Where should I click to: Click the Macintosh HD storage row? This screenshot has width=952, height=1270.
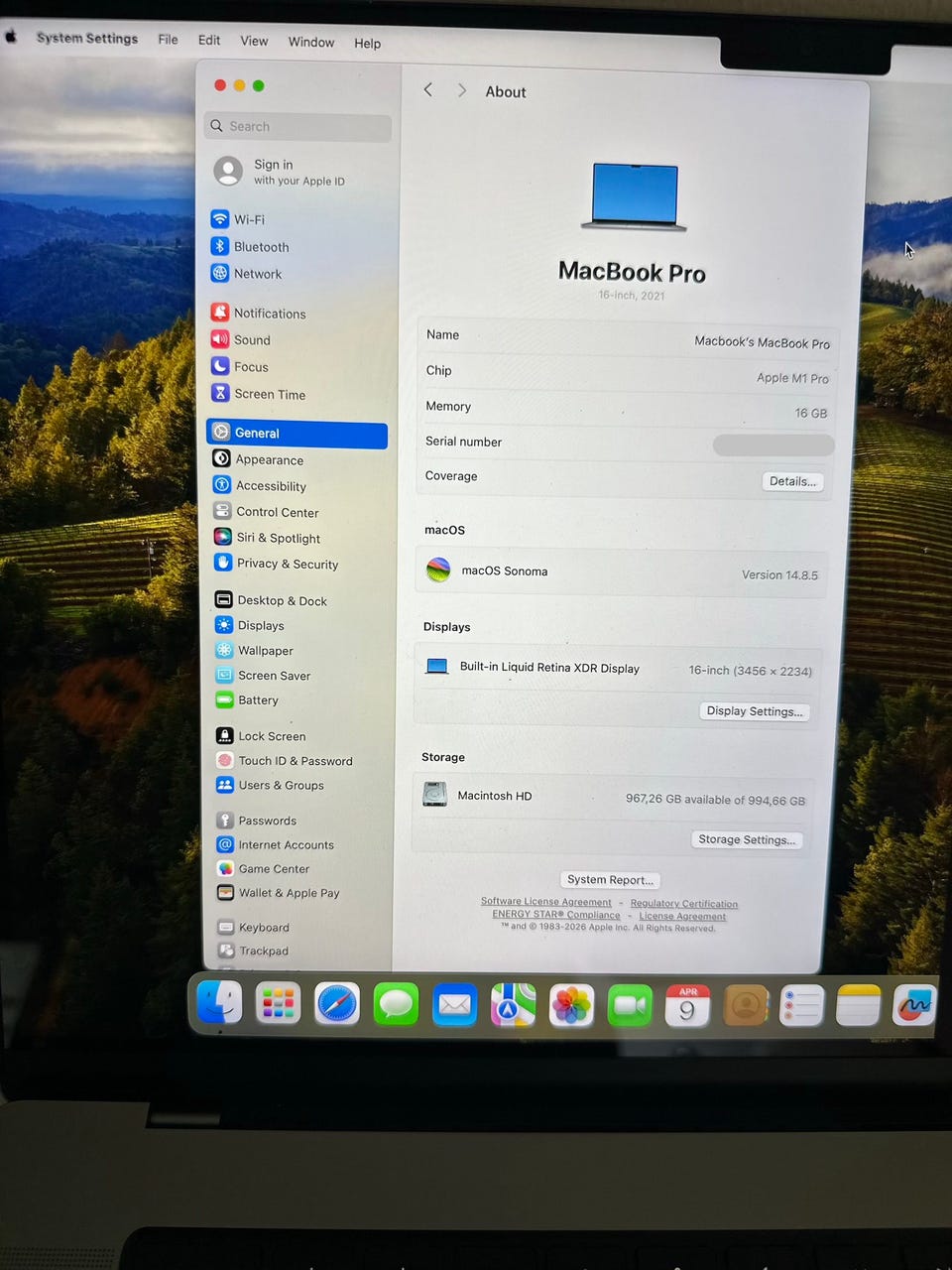[x=614, y=798]
